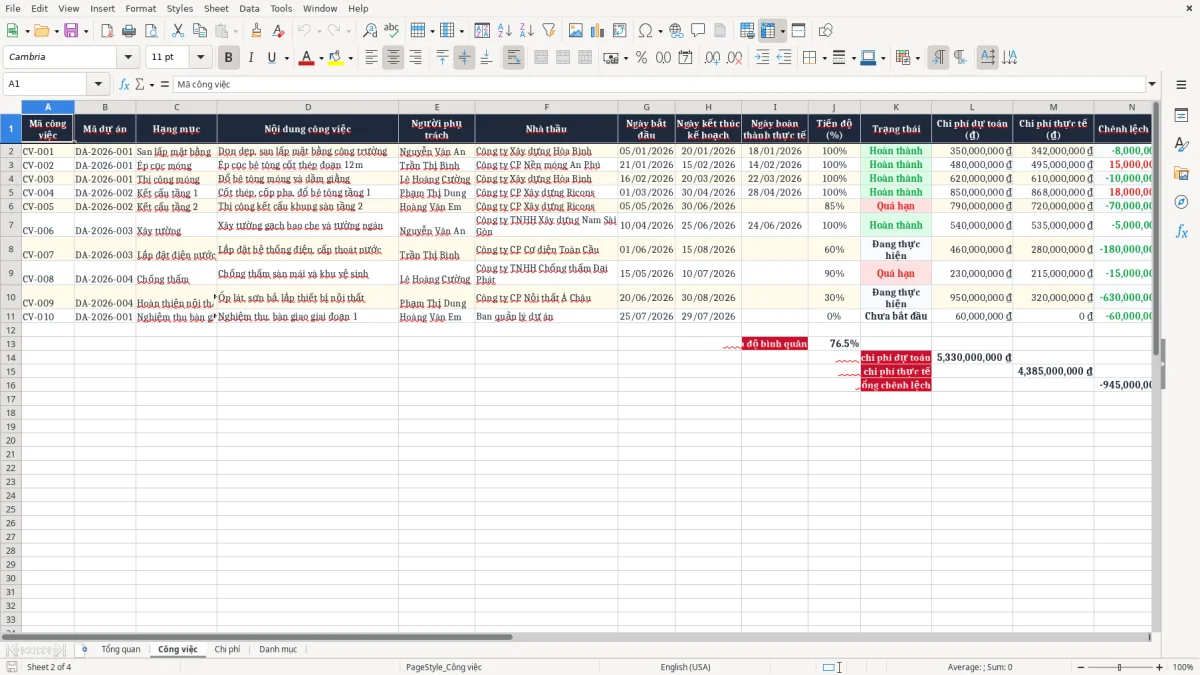Apply the yellow highlighting color swatch
1200x675 pixels.
[335, 58]
